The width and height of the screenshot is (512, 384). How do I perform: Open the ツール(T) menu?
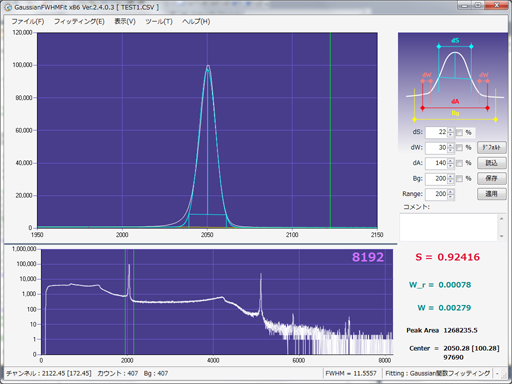point(159,21)
